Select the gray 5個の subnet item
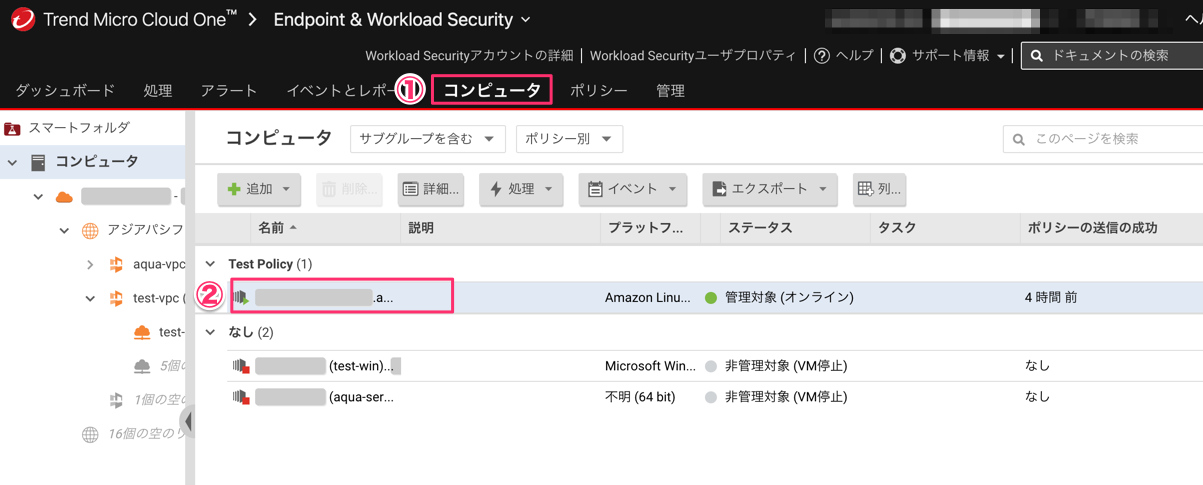Screen dimensions: 1203x485 (159, 366)
